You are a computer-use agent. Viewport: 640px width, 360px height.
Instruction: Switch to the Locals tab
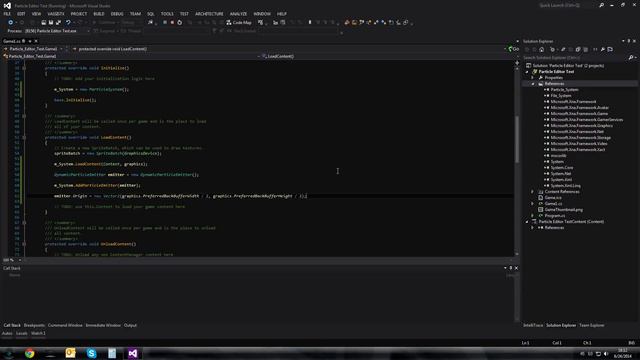tap(22, 333)
